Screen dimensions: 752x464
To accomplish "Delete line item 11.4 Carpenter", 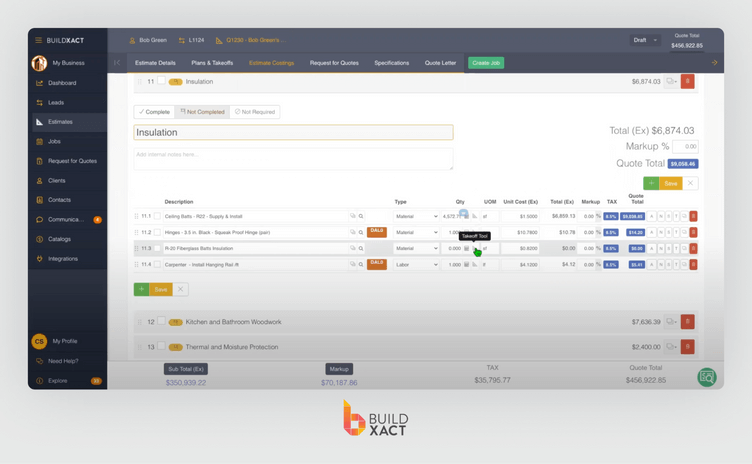I will click(x=693, y=265).
